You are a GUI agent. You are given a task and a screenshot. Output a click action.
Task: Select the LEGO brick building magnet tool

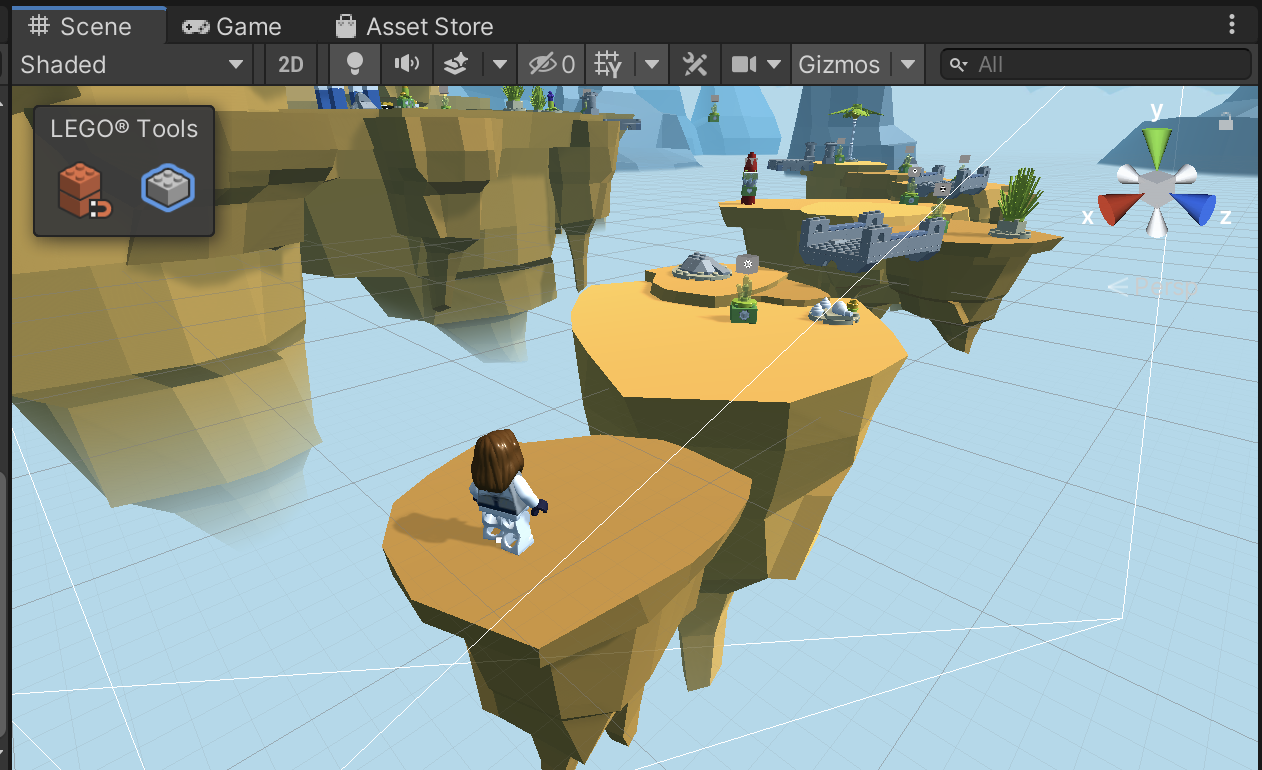click(x=84, y=189)
